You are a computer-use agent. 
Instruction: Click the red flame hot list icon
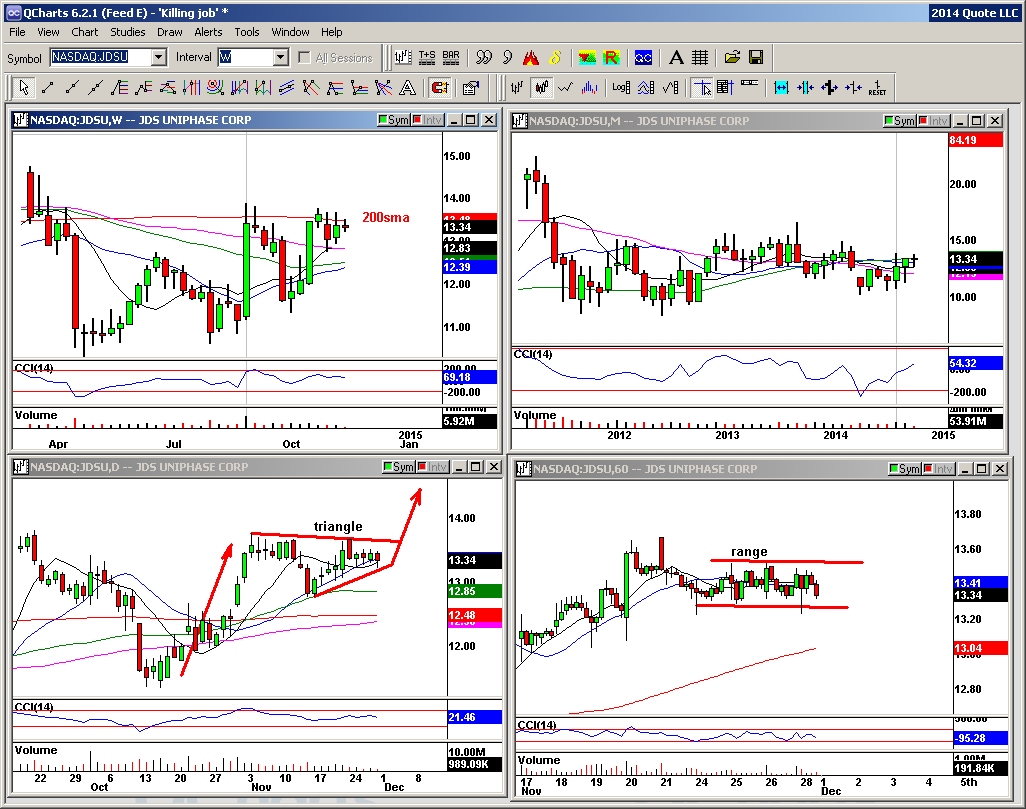click(531, 58)
